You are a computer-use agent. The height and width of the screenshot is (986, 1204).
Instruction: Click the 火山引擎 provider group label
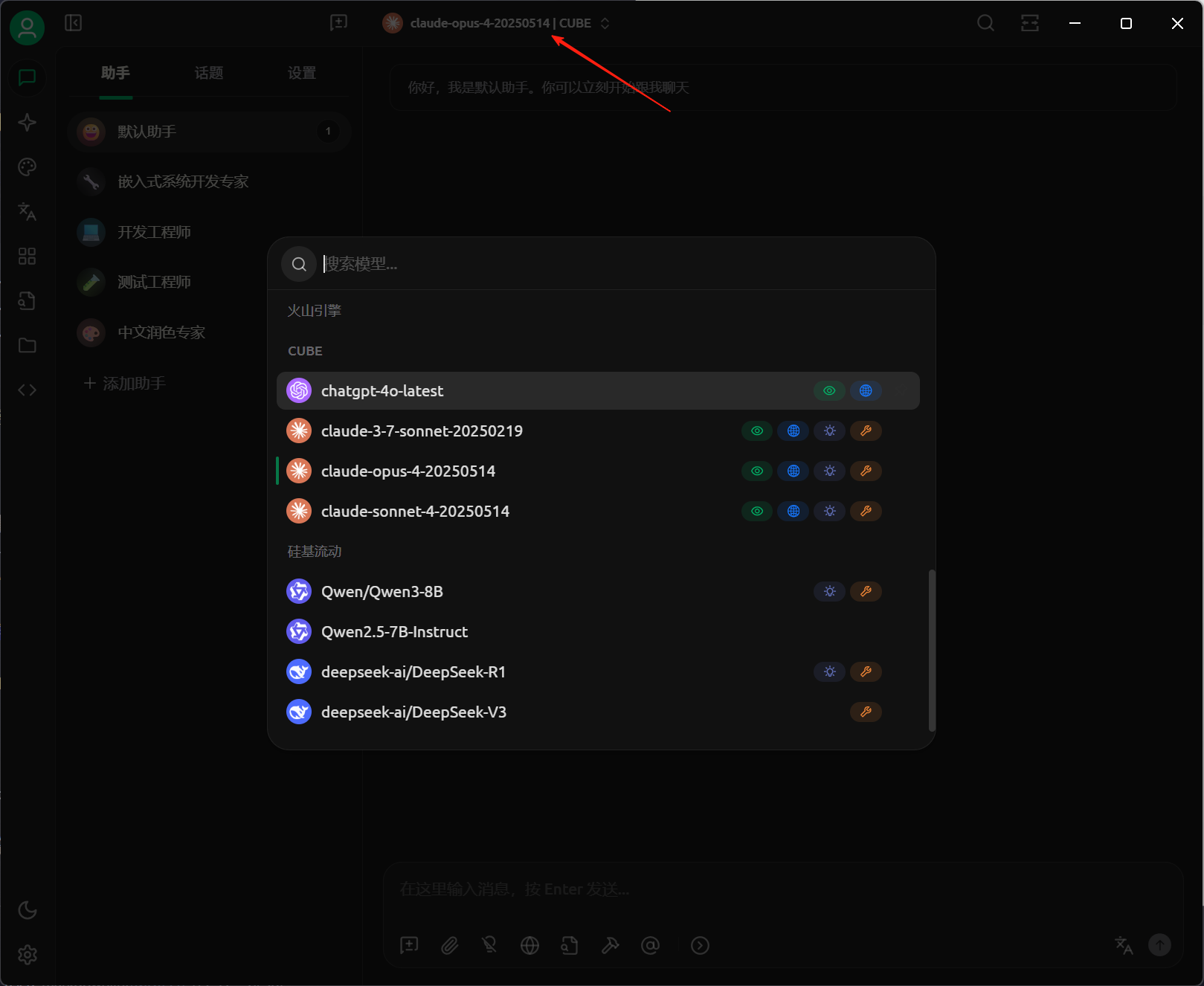point(315,311)
